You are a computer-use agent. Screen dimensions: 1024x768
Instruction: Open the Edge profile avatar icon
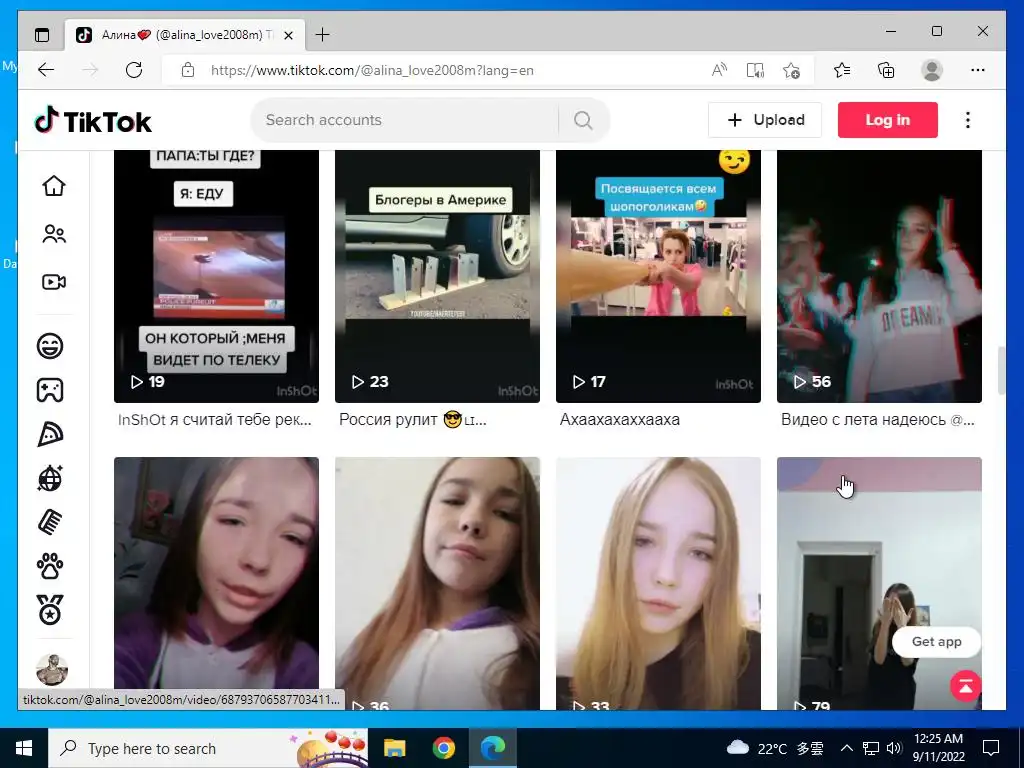(932, 70)
